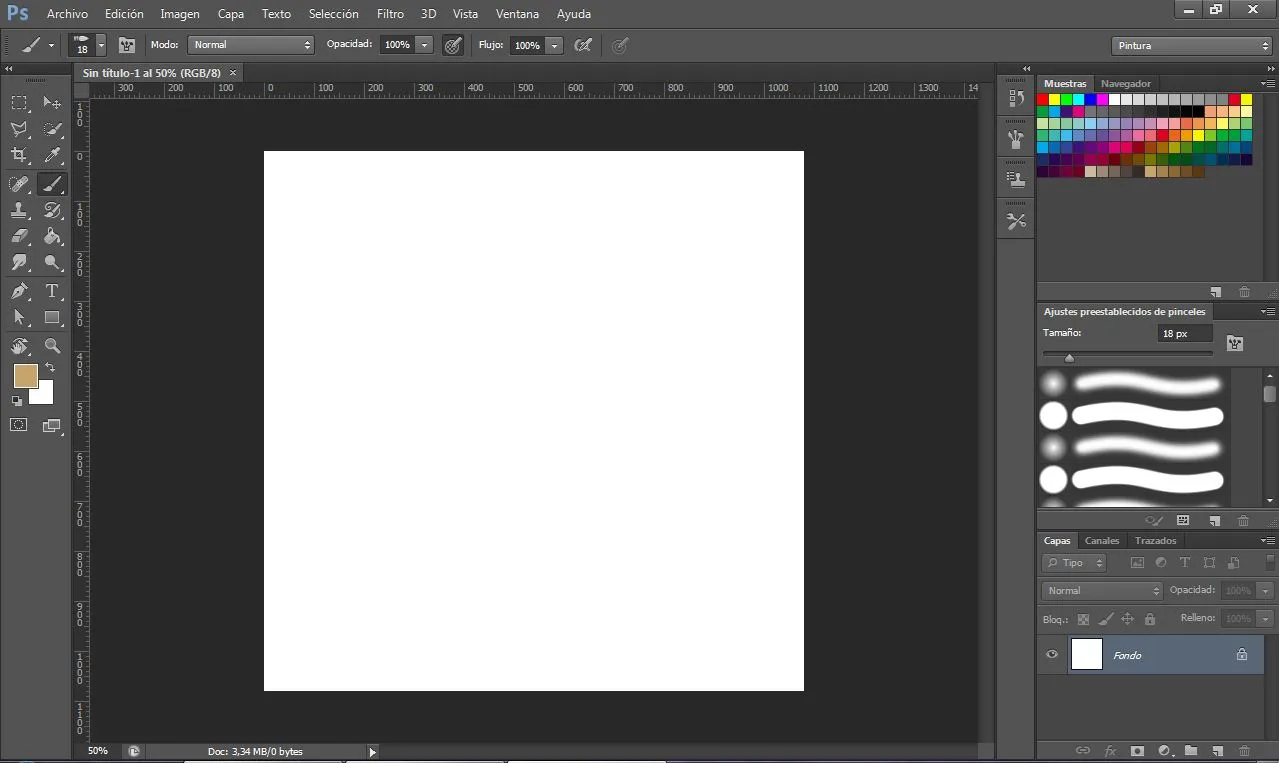Select the Rectangular Marquee tool

click(19, 103)
